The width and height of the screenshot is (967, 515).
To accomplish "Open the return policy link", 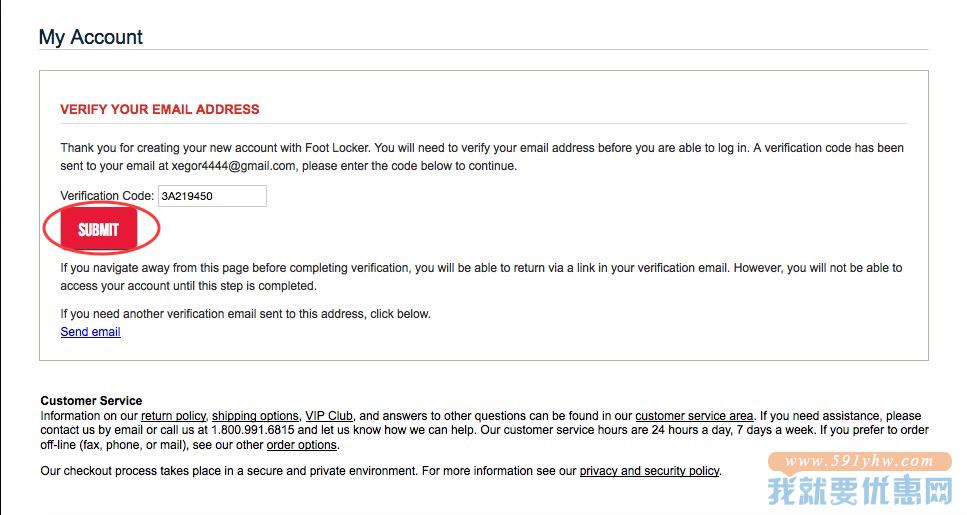I will (173, 416).
